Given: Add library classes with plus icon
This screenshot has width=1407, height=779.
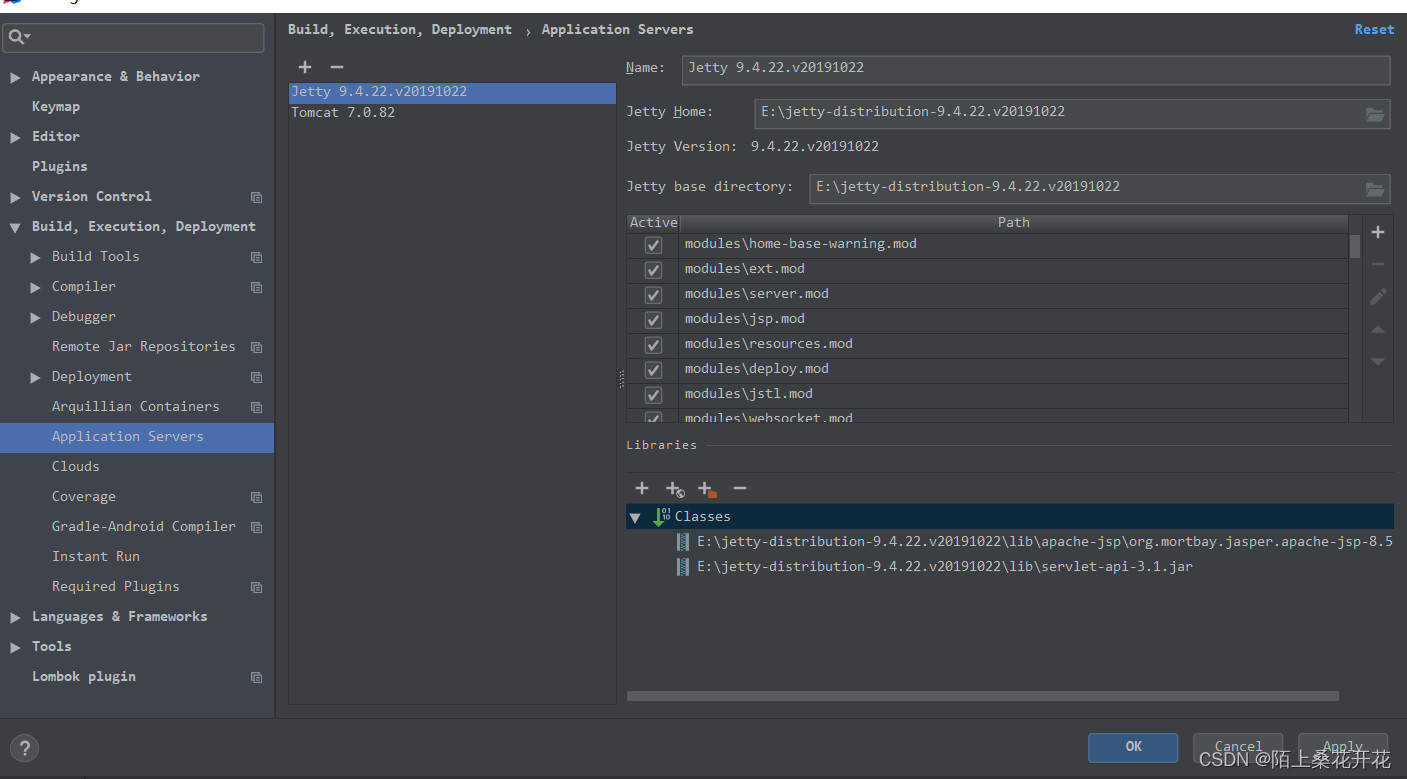Looking at the screenshot, I should [x=642, y=488].
